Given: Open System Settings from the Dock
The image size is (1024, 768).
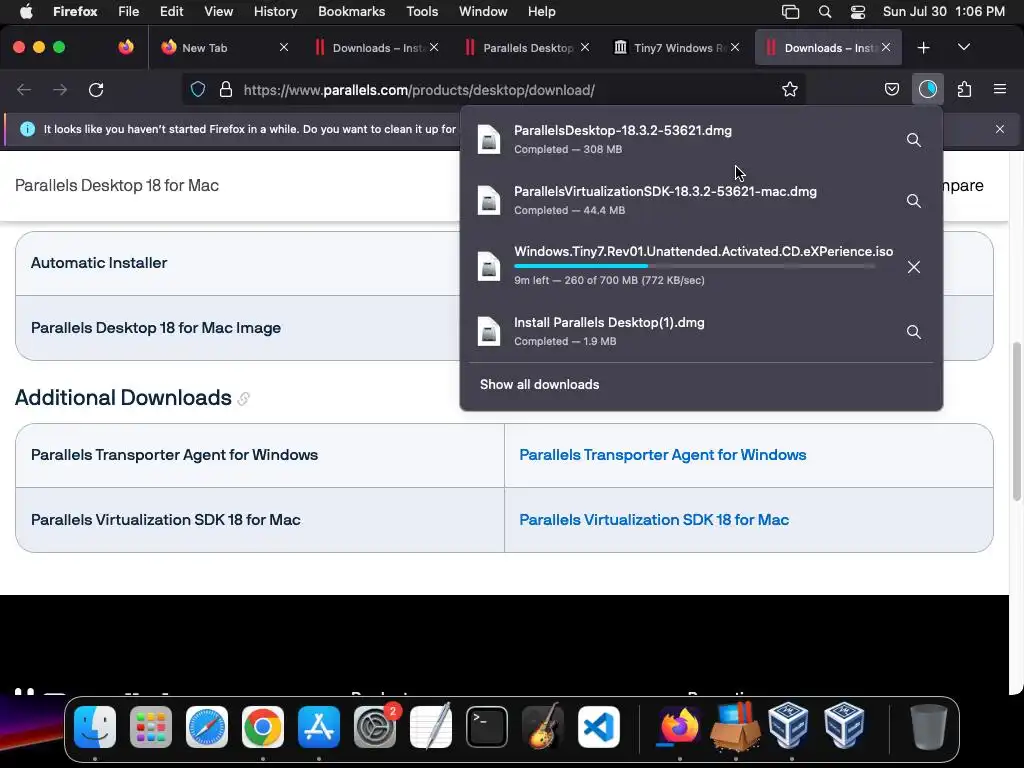Looking at the screenshot, I should click(375, 727).
